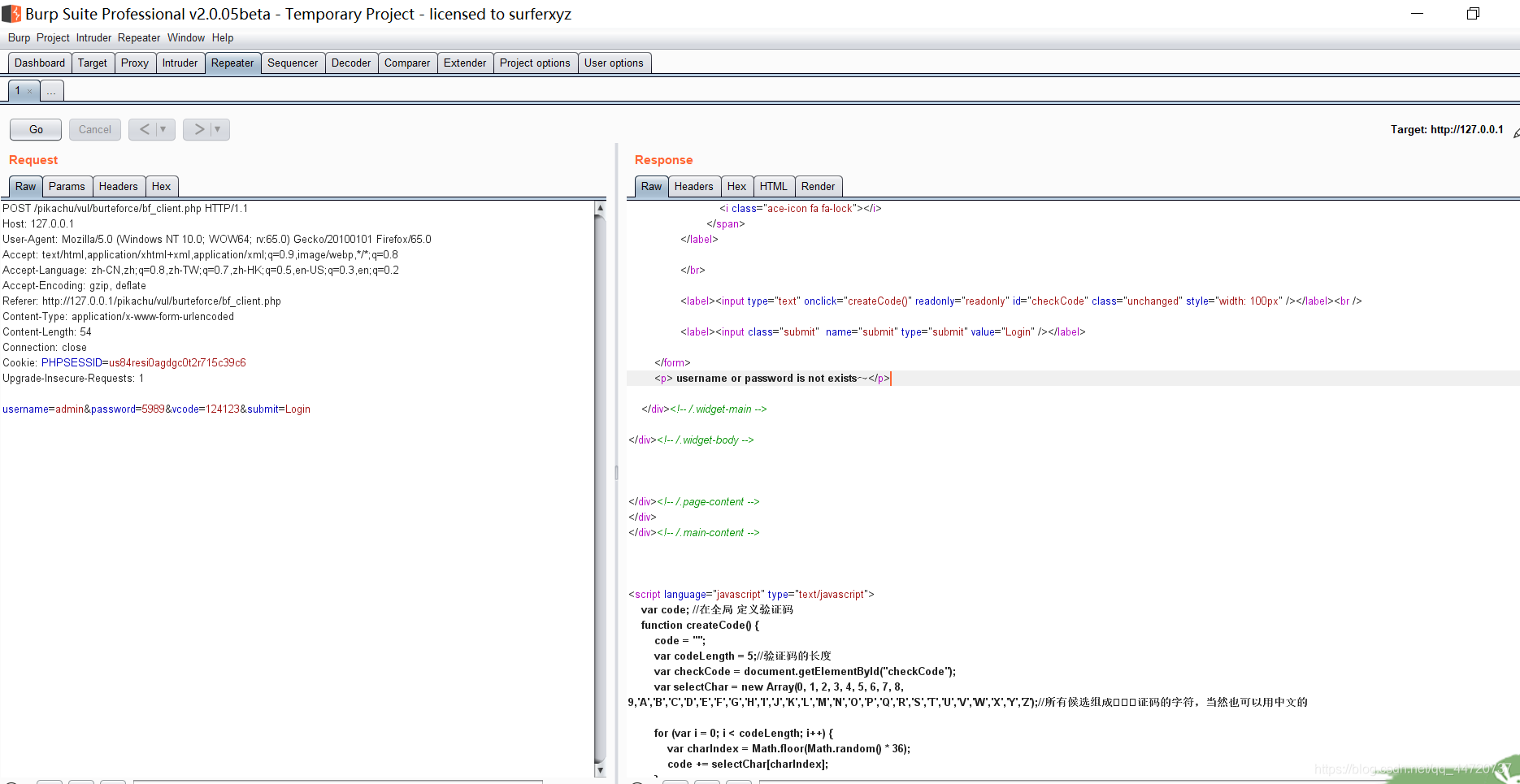Click the POST /pikachu/vul/burteforce/bf_client.php request line
The image size is (1520, 784).
coord(125,208)
